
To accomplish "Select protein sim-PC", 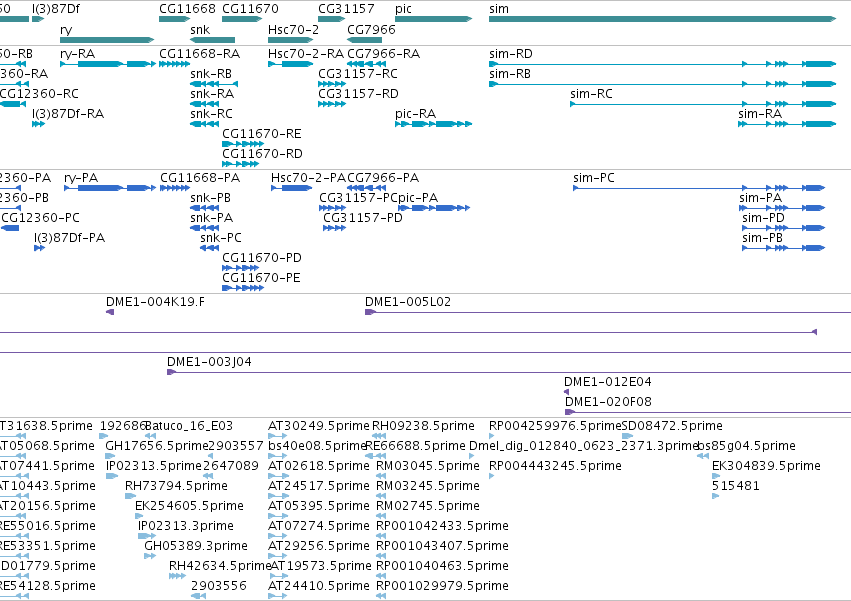I will (699, 188).
